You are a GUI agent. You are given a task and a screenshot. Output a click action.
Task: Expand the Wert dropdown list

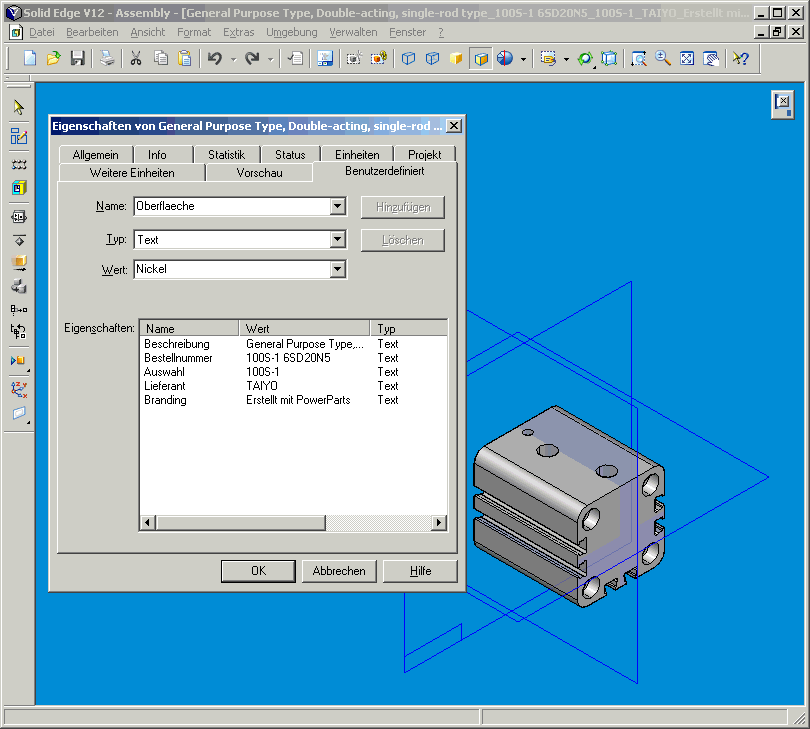(337, 269)
